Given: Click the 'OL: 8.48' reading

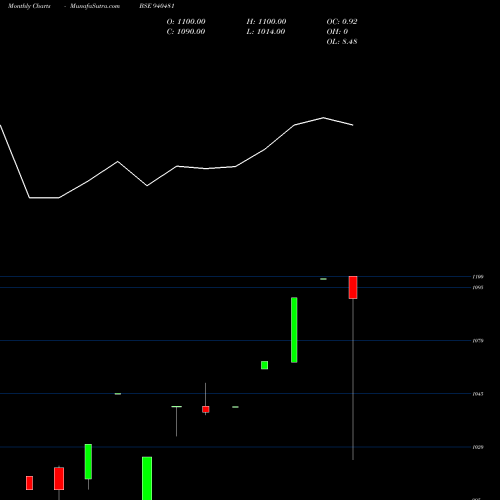Looking at the screenshot, I should pyautogui.click(x=342, y=42).
